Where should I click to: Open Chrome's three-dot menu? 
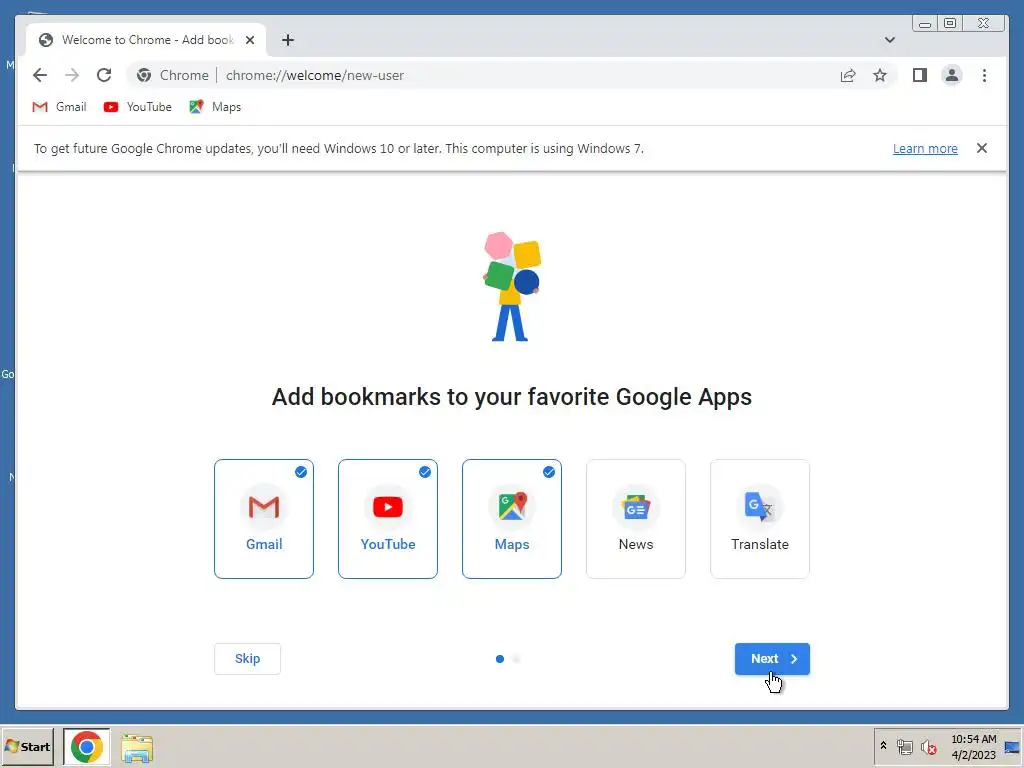click(x=984, y=75)
